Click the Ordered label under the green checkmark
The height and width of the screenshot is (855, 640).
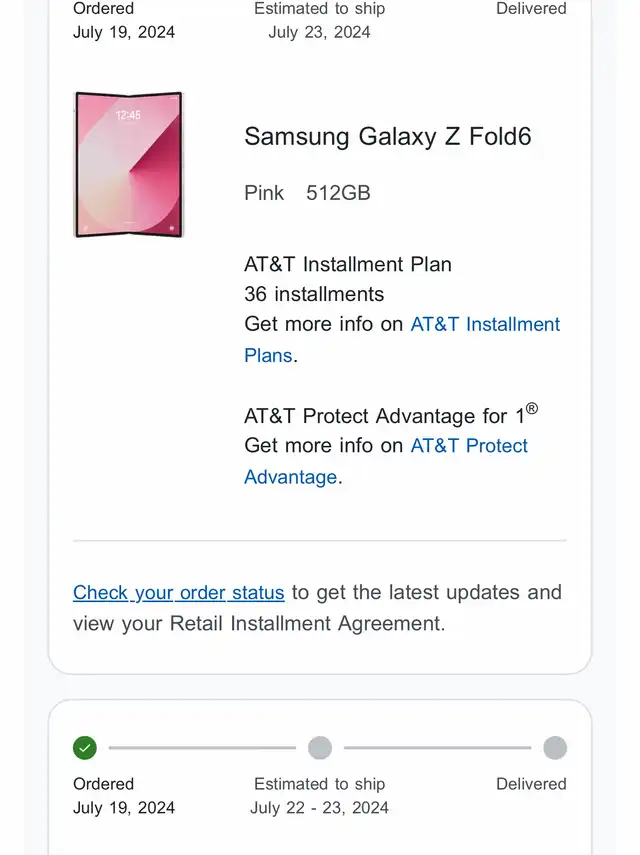click(103, 784)
